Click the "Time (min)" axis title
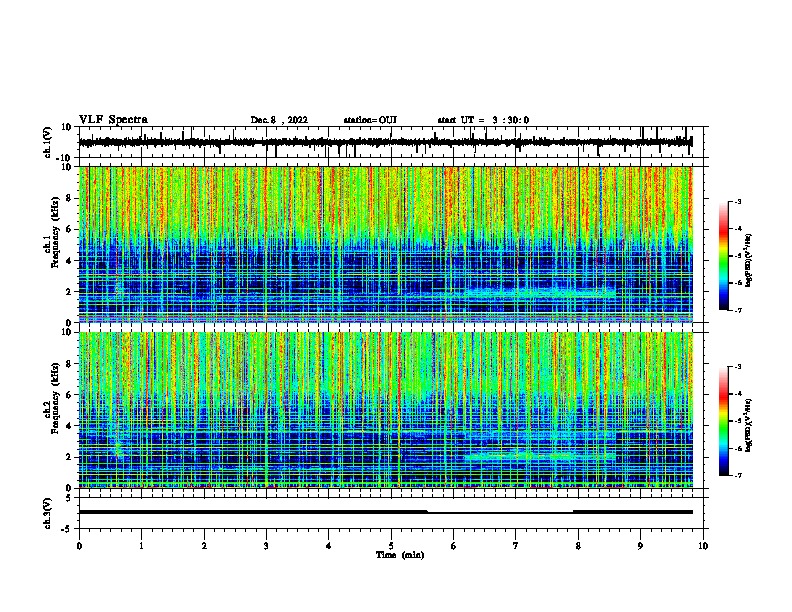 click(400, 555)
